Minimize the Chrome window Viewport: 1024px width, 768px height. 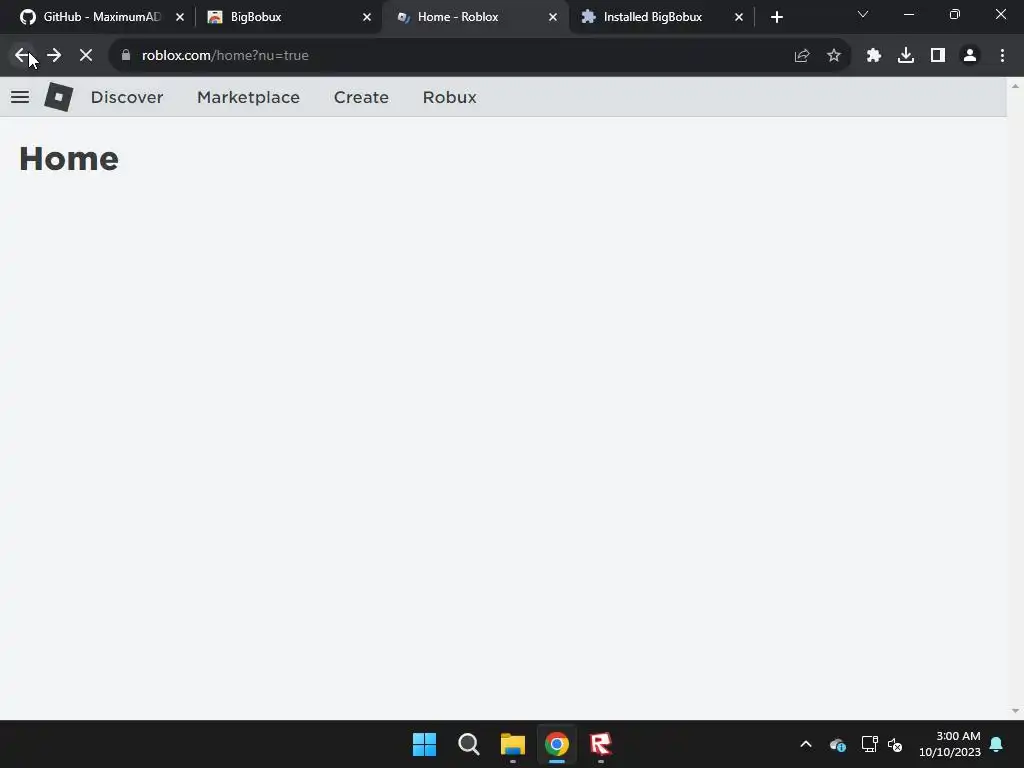[909, 14]
